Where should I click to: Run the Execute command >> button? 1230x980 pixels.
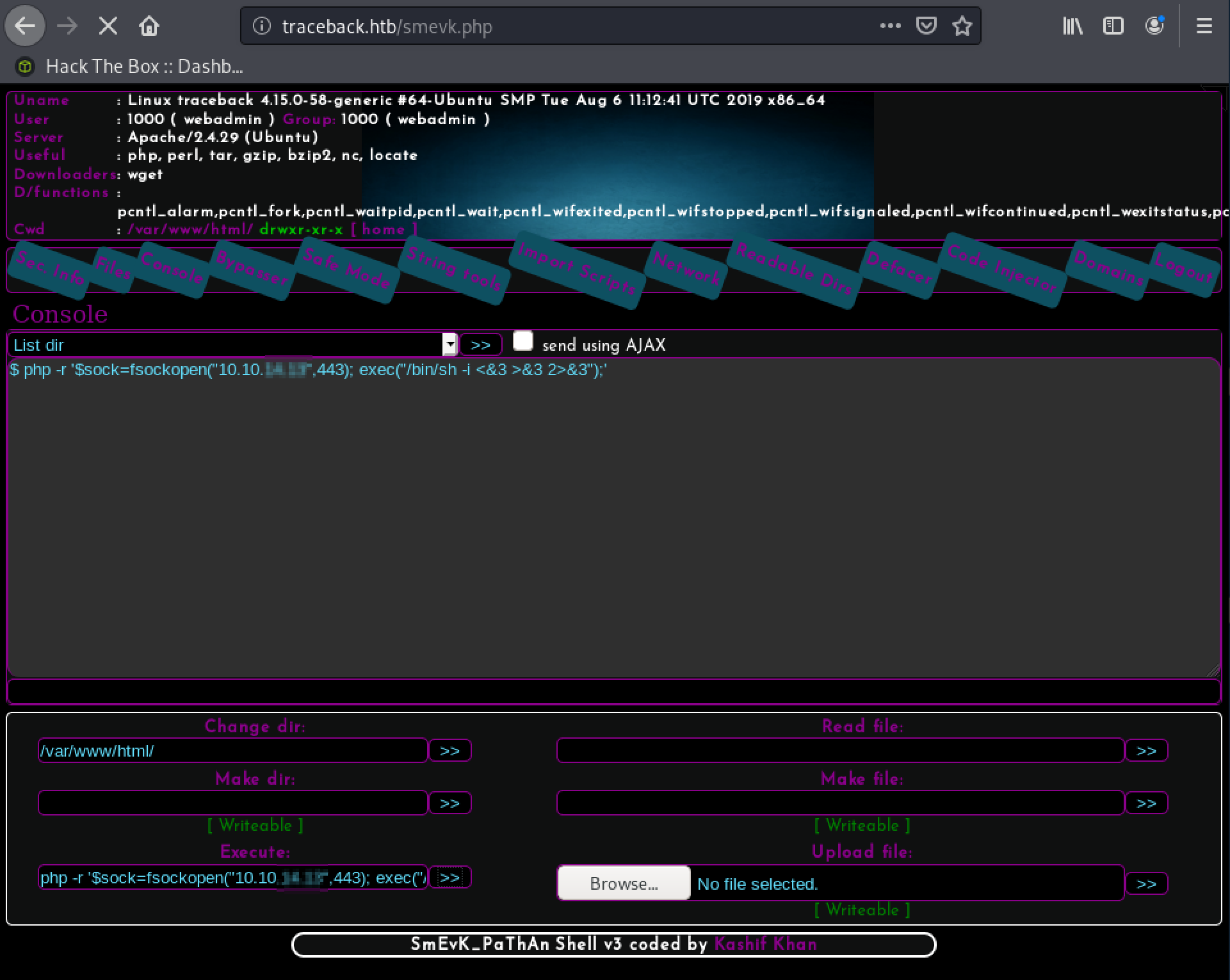[x=450, y=877]
